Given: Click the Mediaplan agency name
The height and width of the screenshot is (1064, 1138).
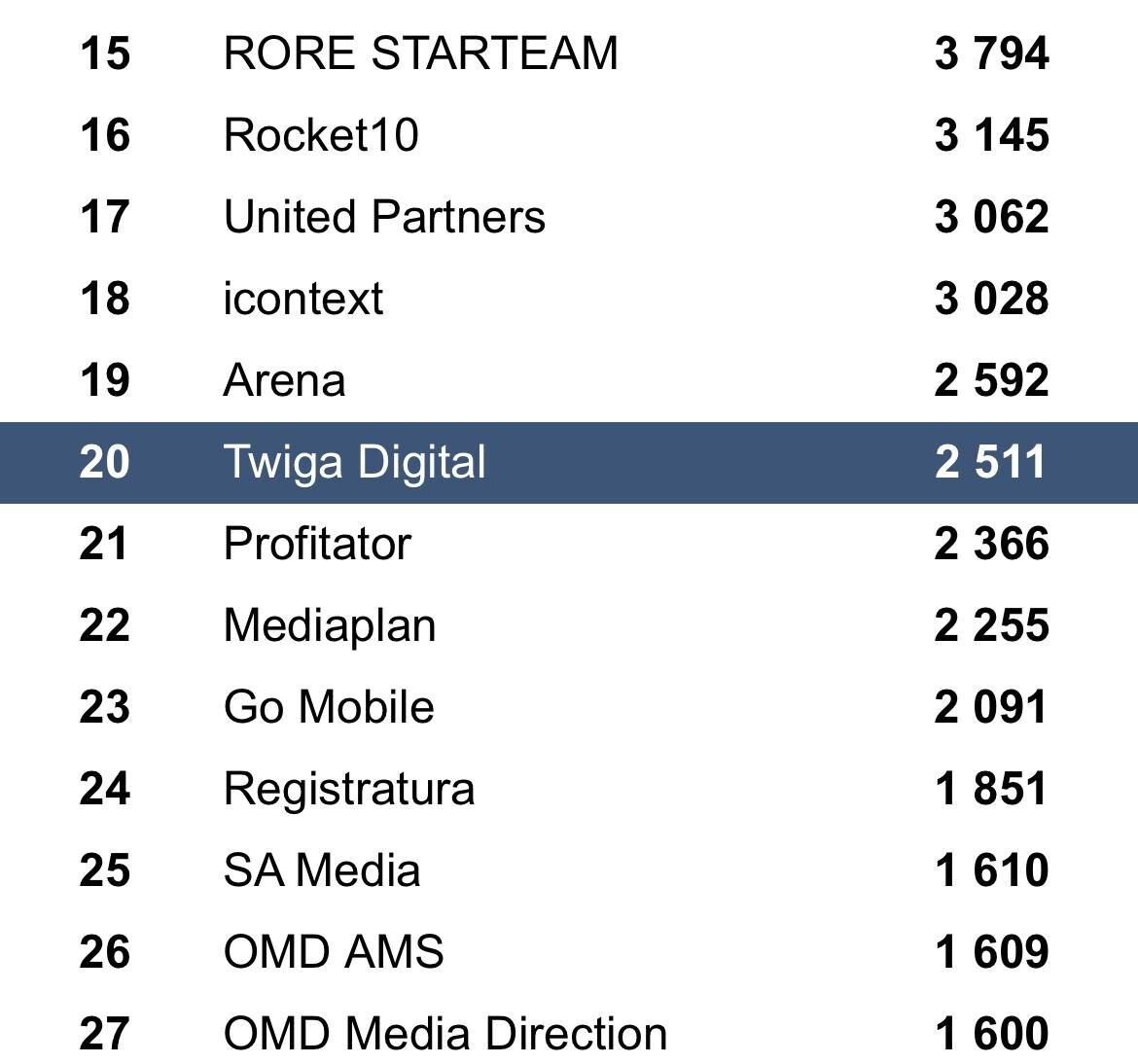Looking at the screenshot, I should pyautogui.click(x=330, y=624).
